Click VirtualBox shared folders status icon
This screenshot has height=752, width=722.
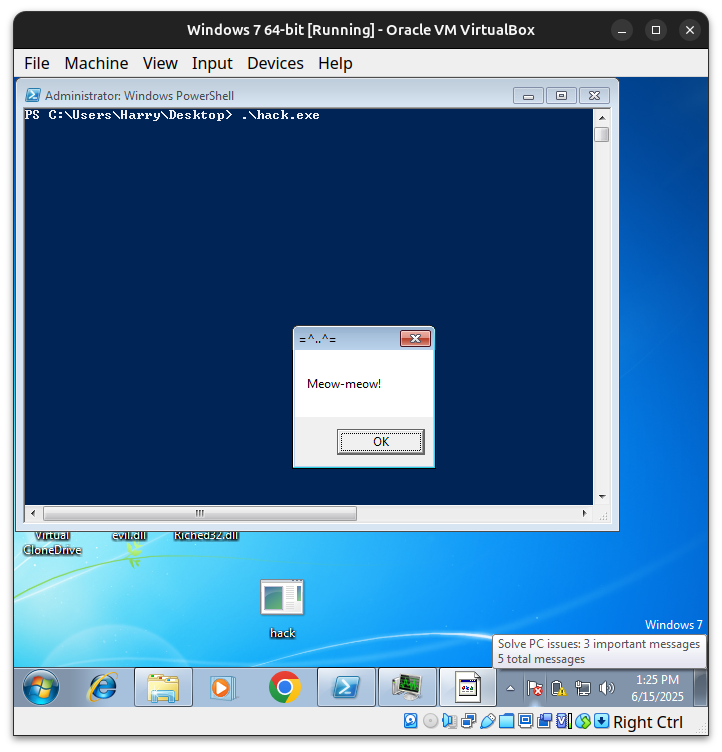(507, 721)
